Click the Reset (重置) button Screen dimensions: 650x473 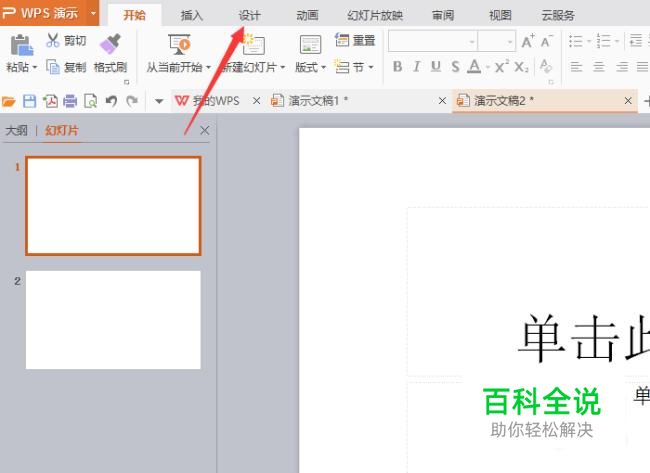coord(355,40)
